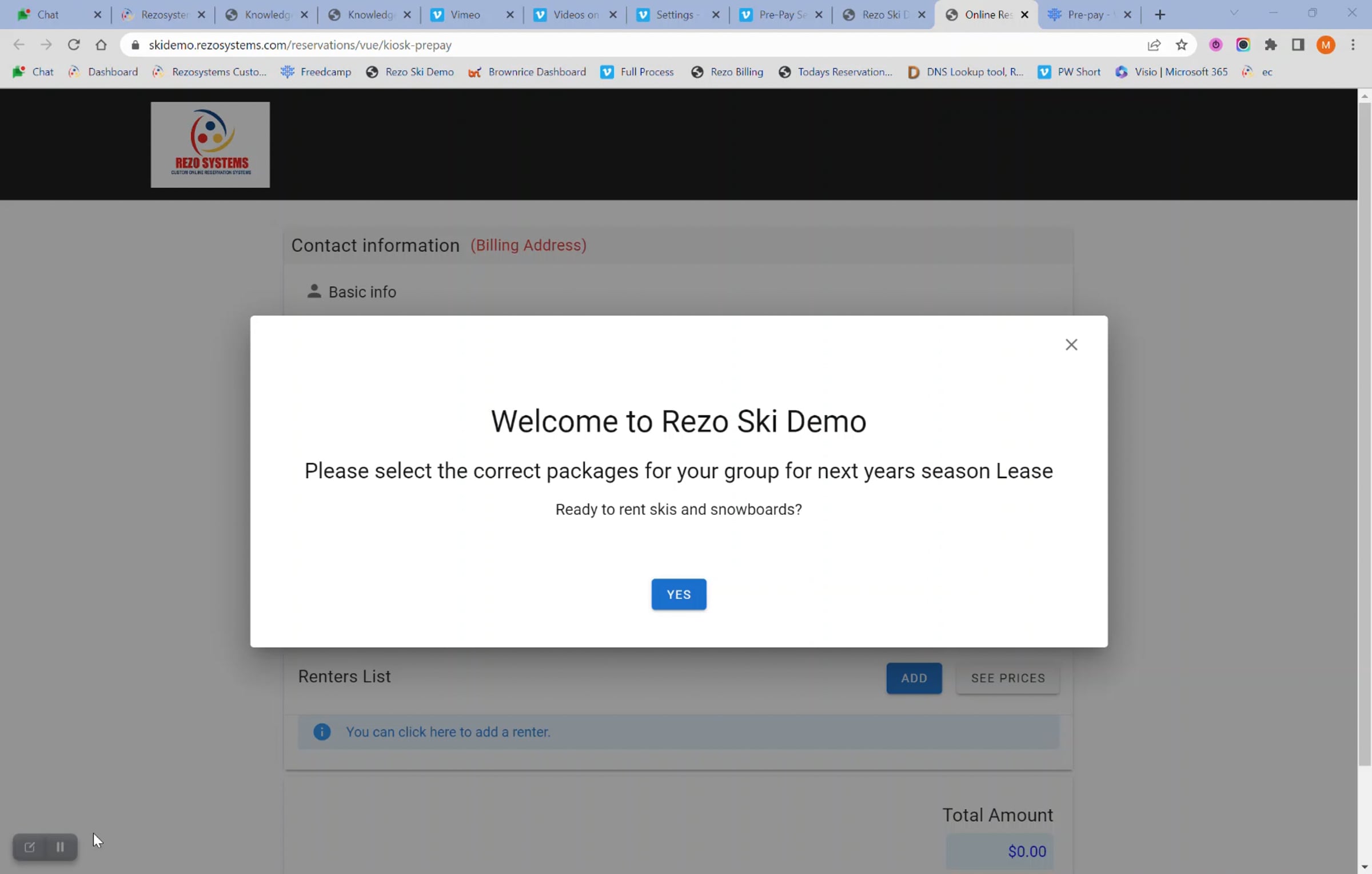Screen dimensions: 1372x874
Task: Open the Rezo Ski Demo bookmark
Action: pos(410,72)
